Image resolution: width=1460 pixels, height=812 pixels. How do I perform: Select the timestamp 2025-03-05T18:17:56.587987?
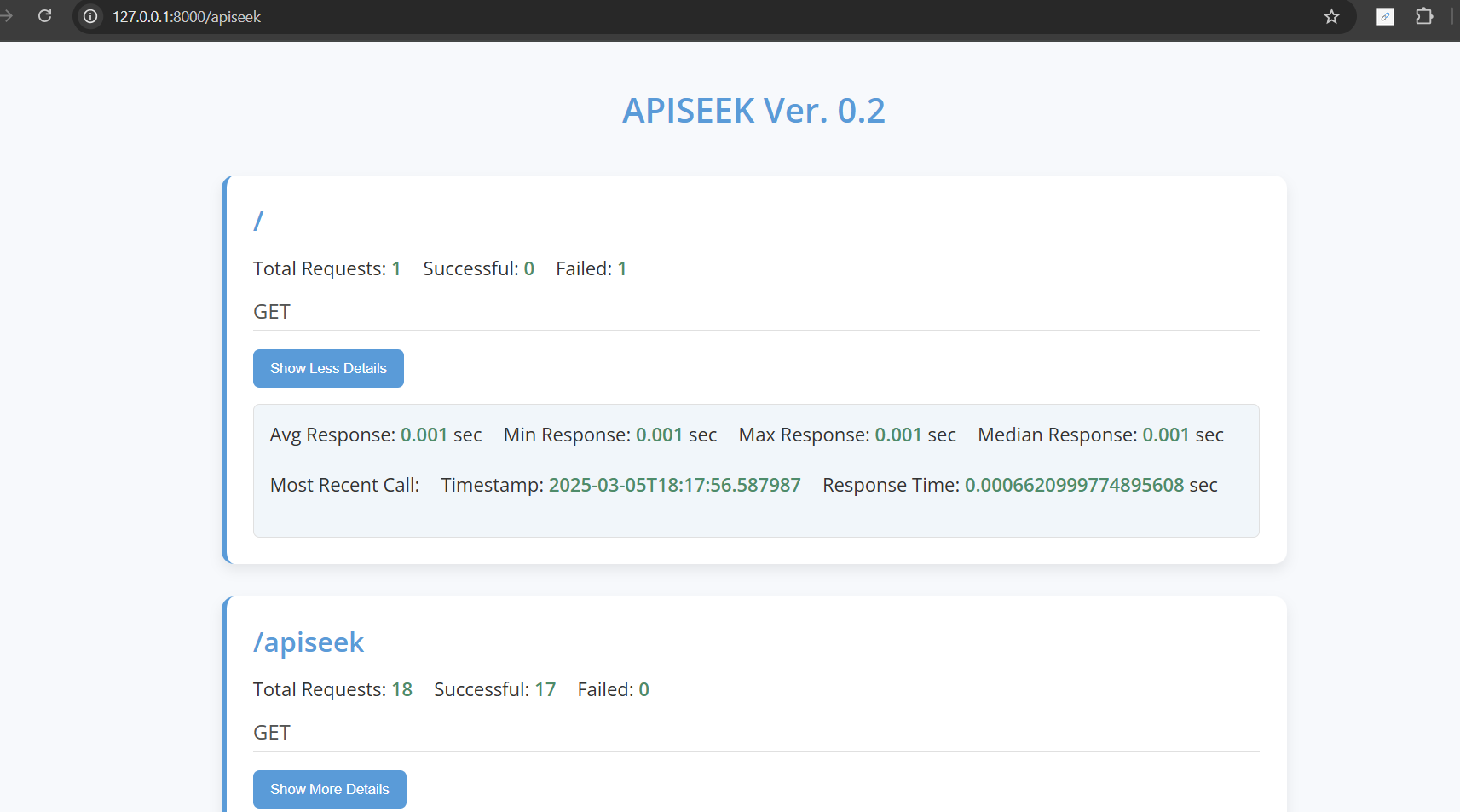click(675, 485)
